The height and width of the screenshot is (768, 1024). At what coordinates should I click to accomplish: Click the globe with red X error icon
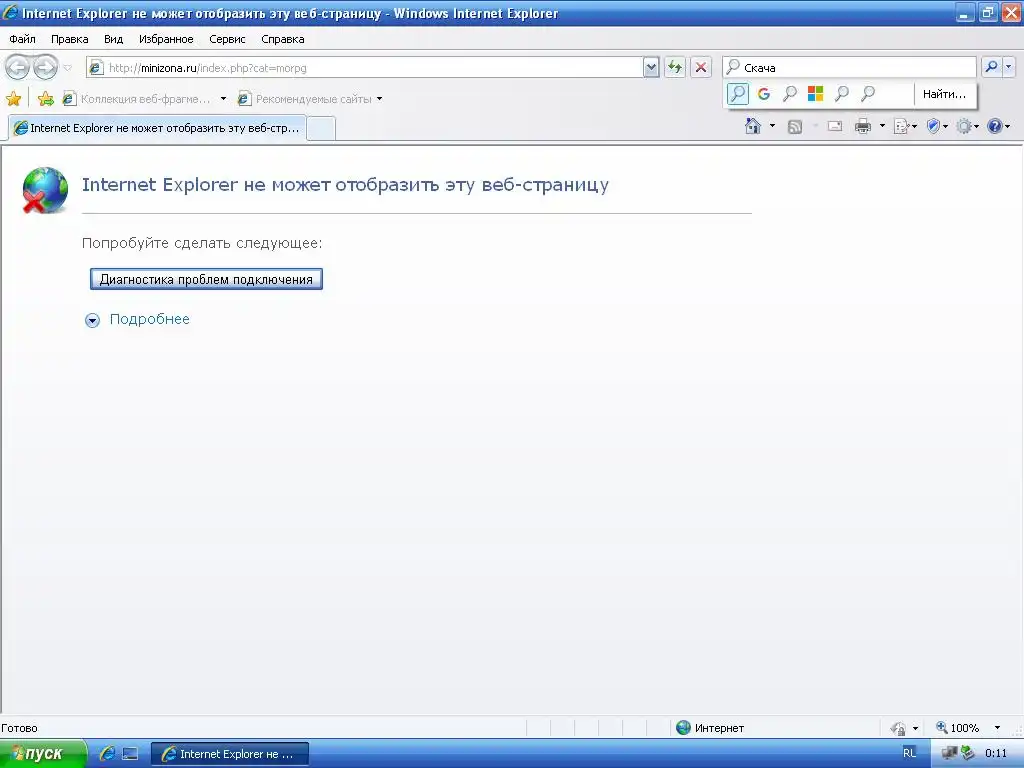tap(45, 190)
